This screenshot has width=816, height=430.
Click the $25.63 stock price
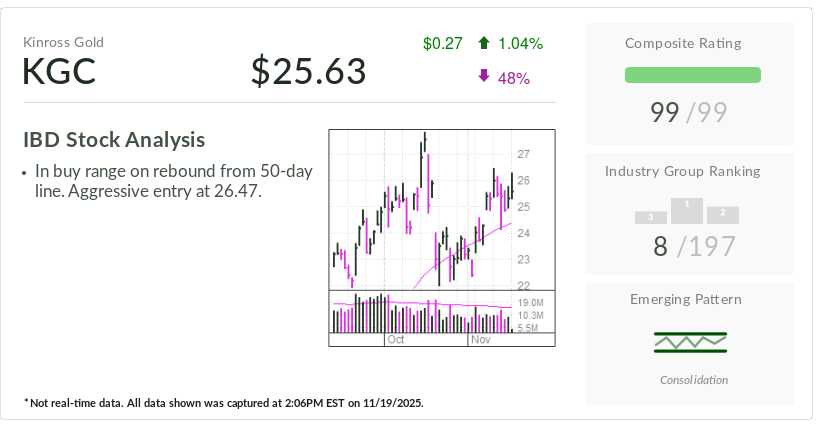pos(308,71)
